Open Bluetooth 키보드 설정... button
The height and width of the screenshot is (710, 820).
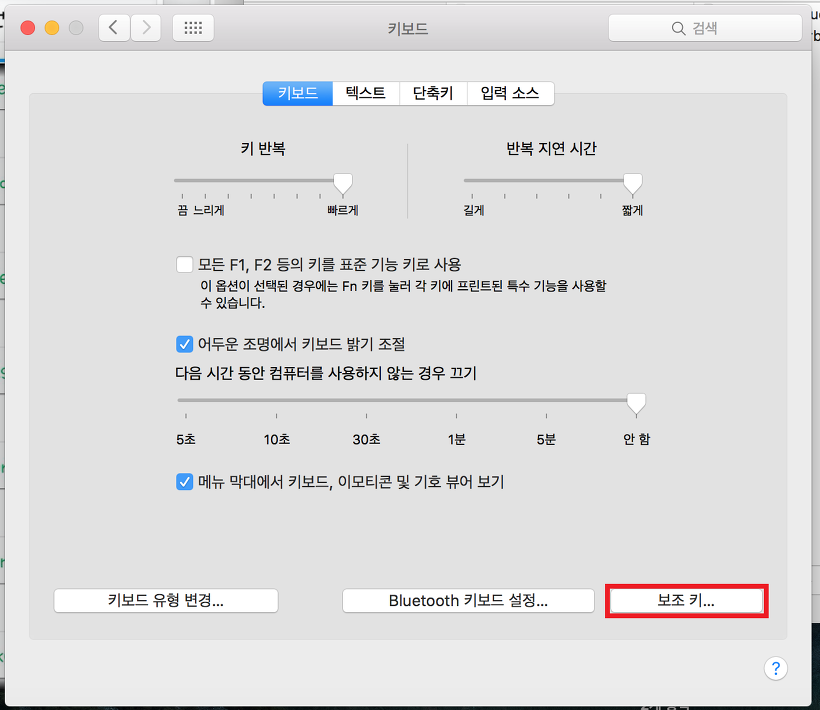(468, 600)
